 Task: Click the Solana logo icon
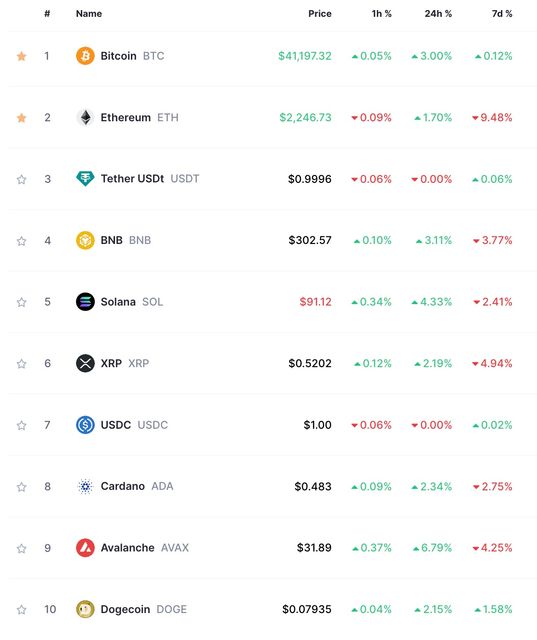coord(85,302)
